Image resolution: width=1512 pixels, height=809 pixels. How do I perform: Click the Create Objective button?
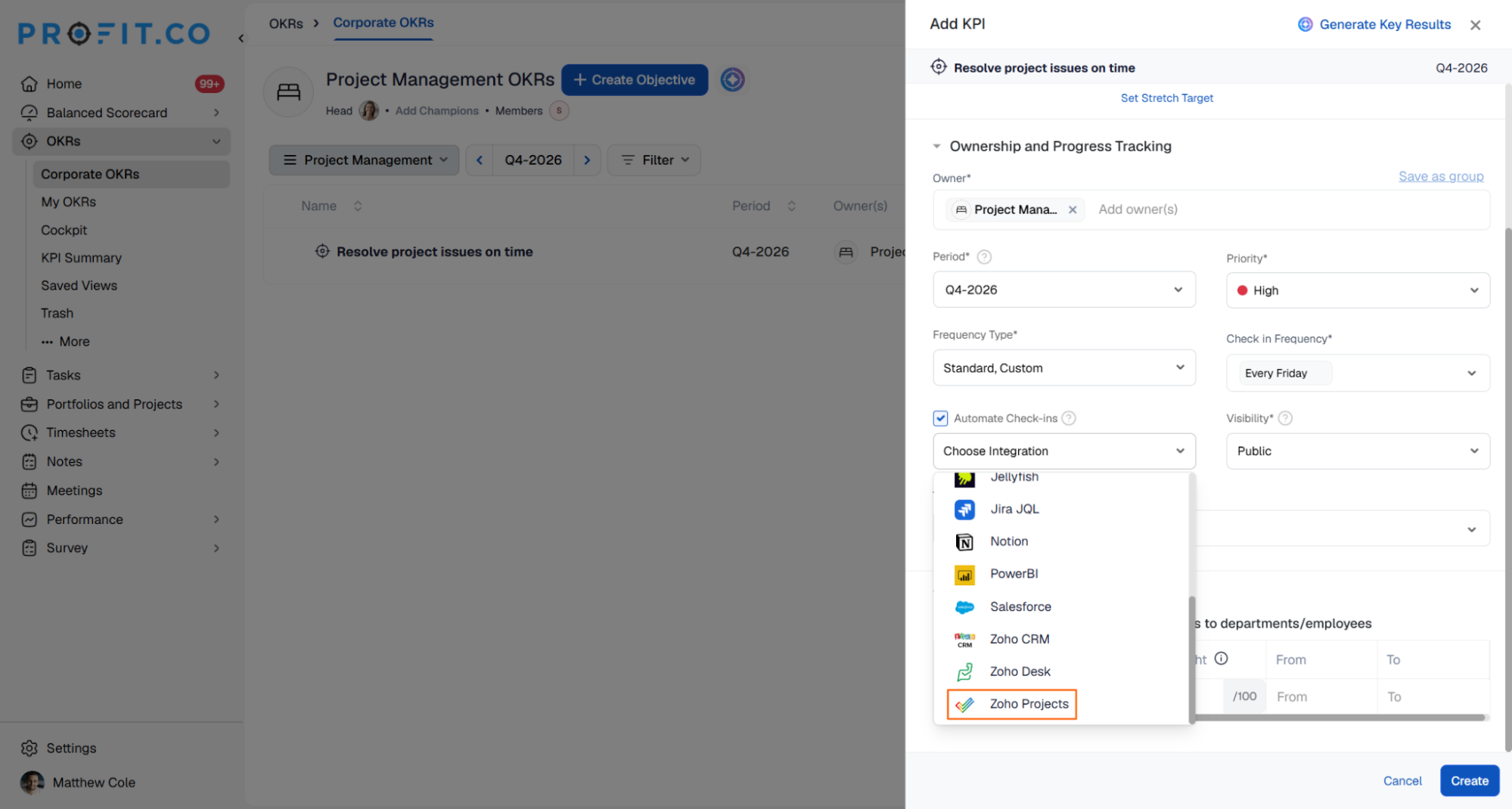635,79
